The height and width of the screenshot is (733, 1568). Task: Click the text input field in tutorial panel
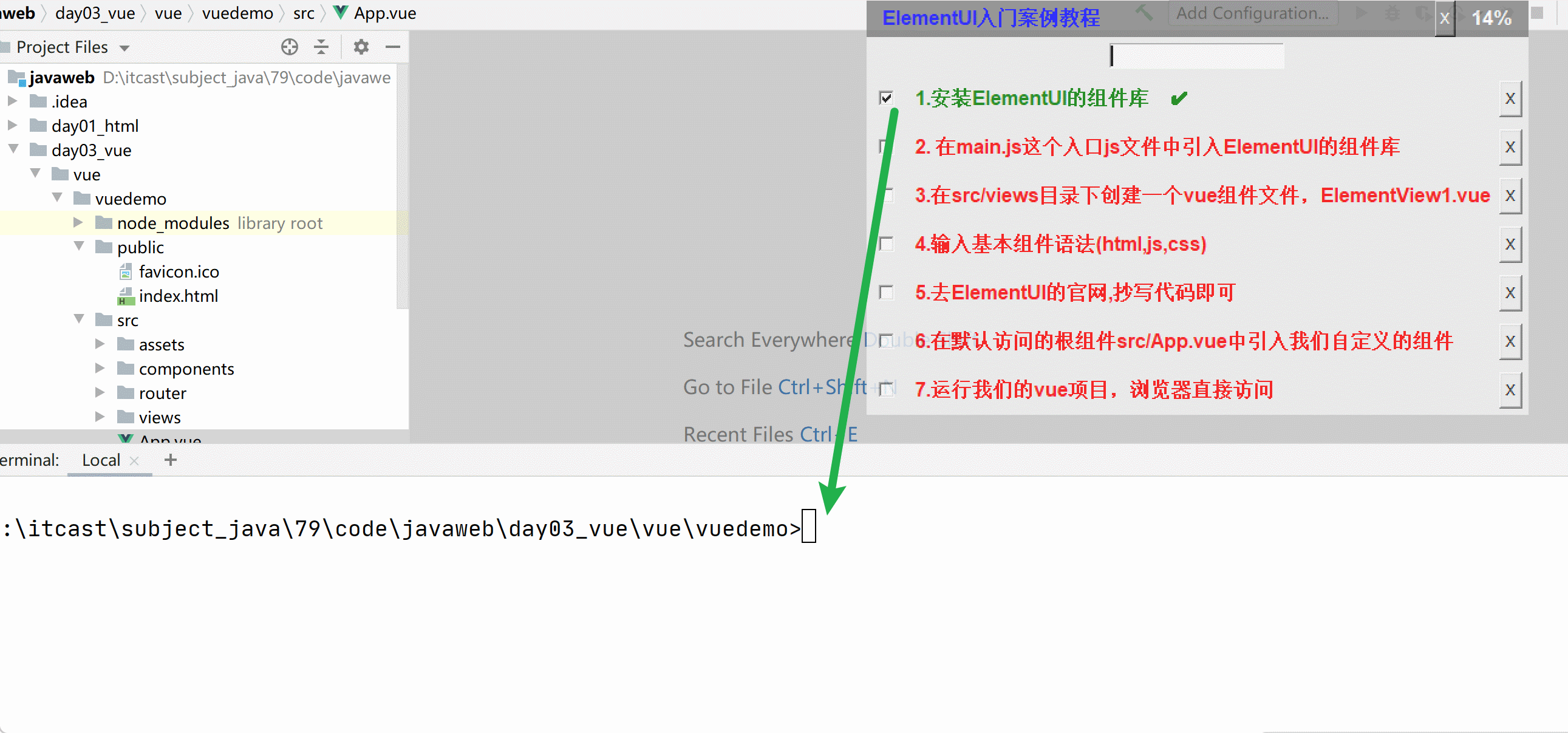click(1197, 56)
